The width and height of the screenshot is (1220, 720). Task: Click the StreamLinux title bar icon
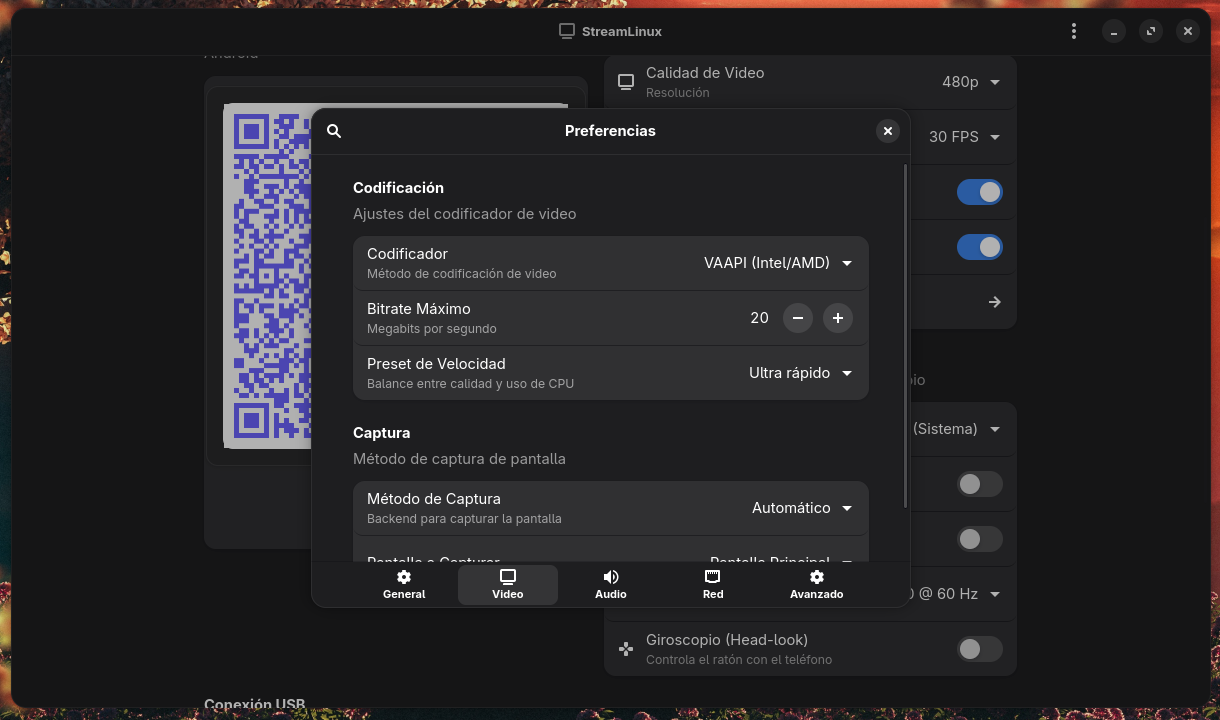click(567, 31)
